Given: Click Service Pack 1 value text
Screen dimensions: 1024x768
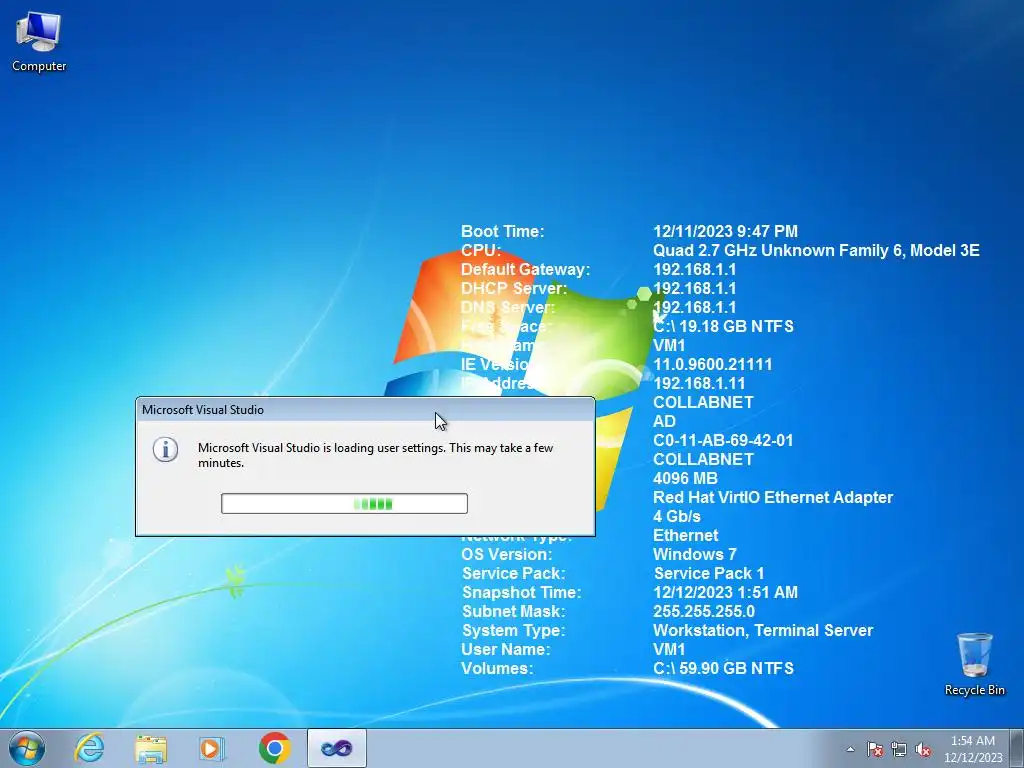Looking at the screenshot, I should (x=709, y=573).
